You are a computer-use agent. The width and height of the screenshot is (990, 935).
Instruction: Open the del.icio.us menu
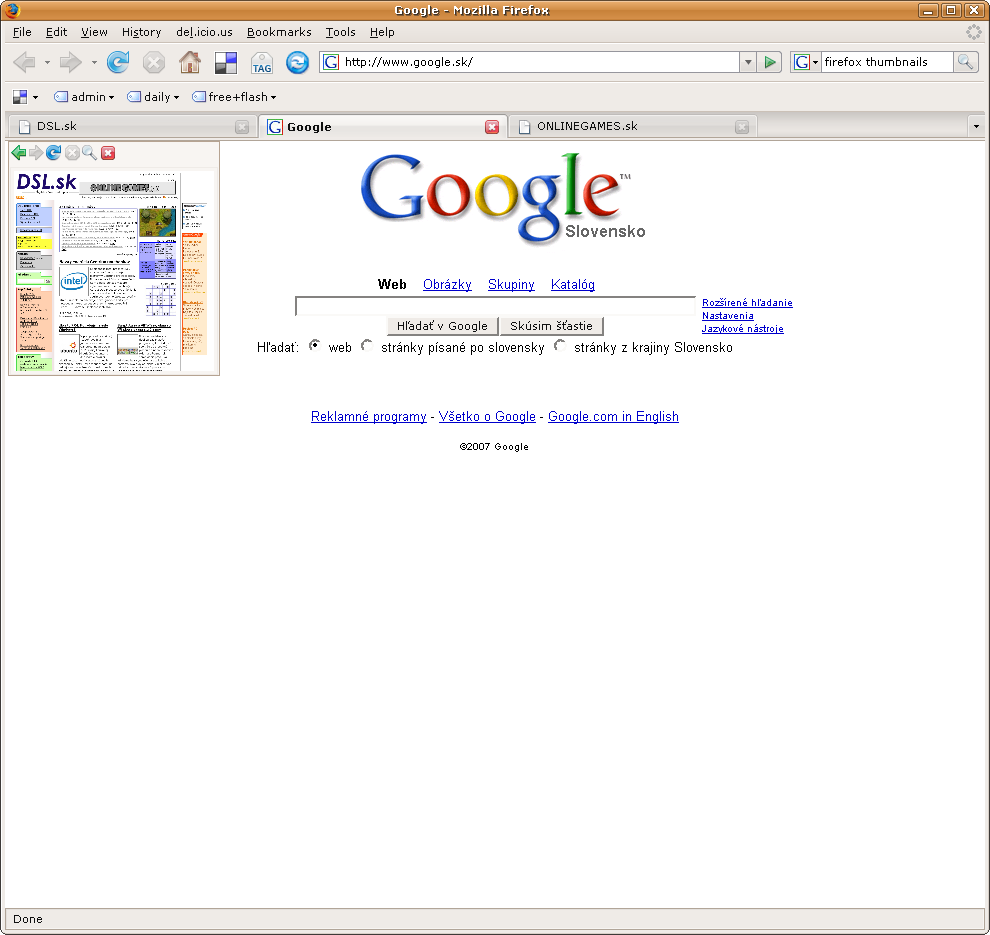pos(204,32)
